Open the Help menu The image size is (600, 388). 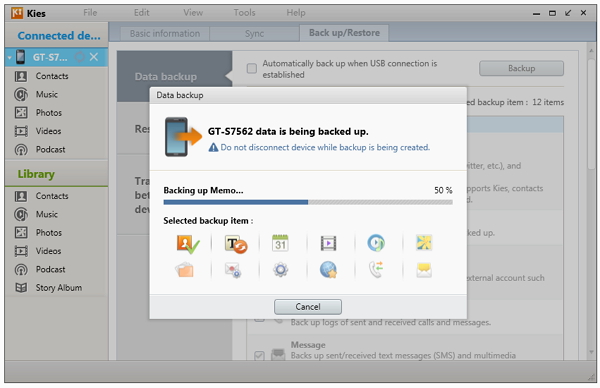[296, 13]
